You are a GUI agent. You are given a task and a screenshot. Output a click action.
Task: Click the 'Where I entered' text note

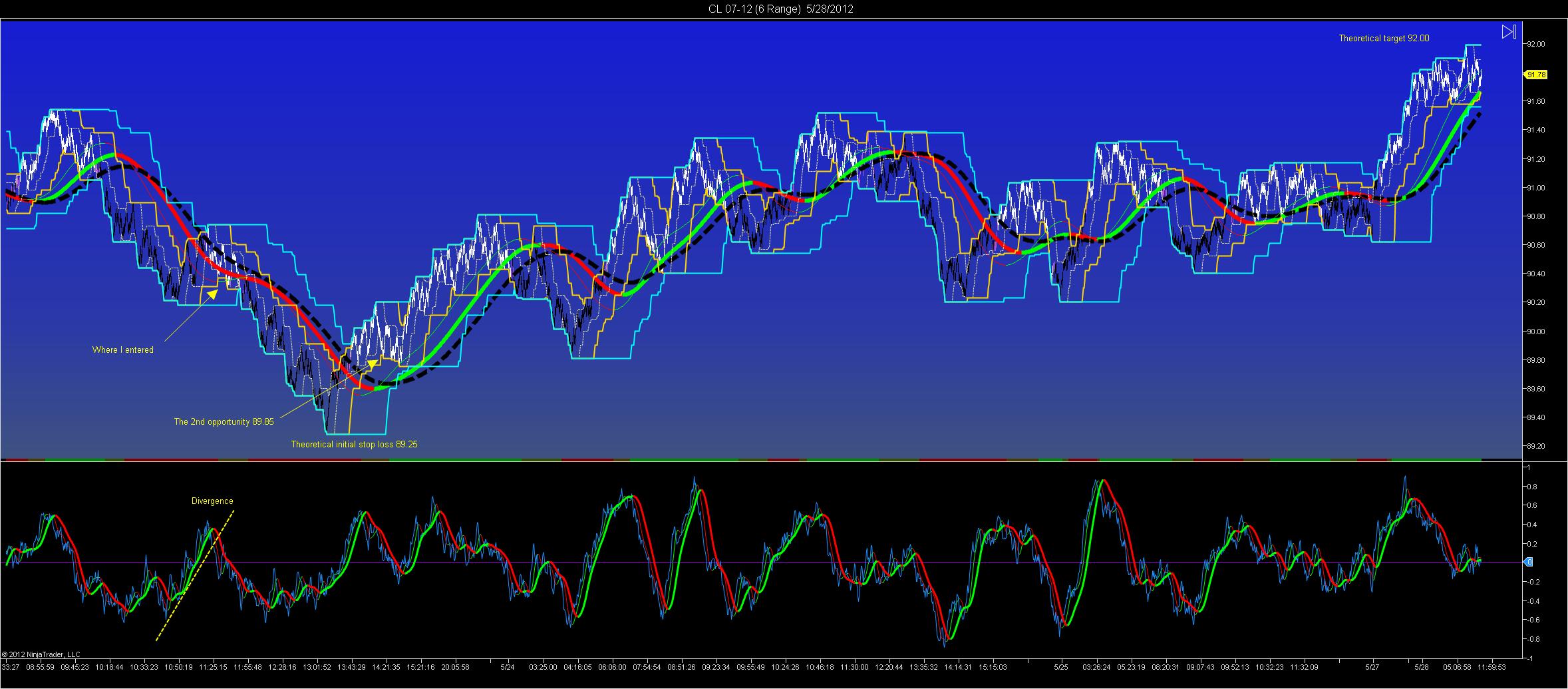point(122,350)
